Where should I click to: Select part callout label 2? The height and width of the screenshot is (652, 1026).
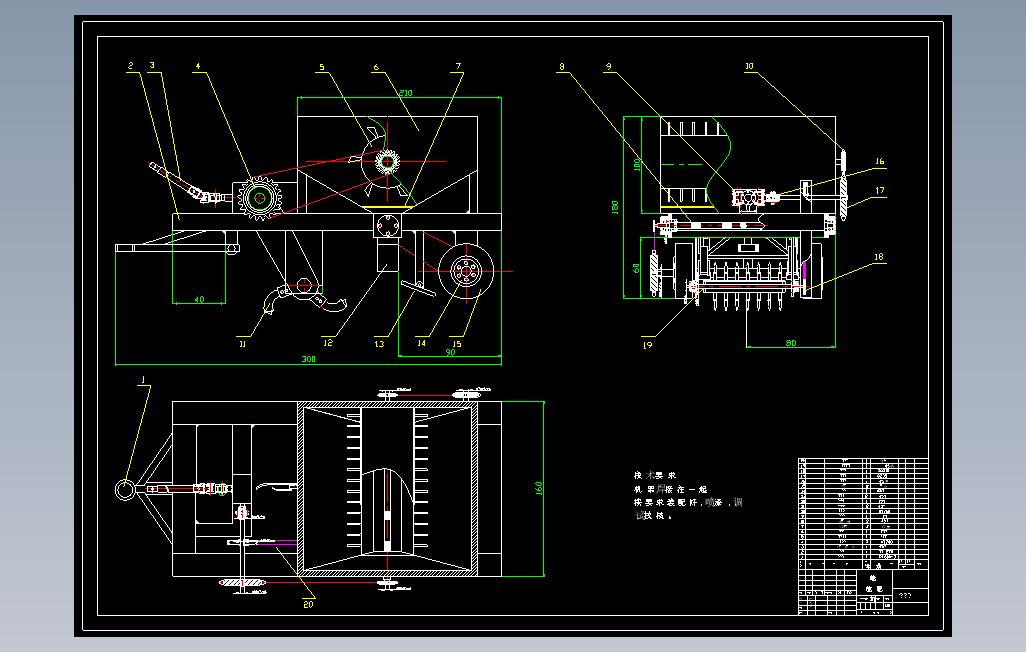[131, 65]
